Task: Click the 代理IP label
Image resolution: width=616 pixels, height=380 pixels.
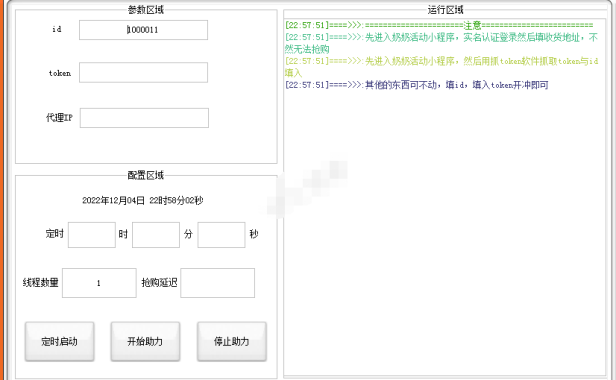Action: pyautogui.click(x=59, y=117)
